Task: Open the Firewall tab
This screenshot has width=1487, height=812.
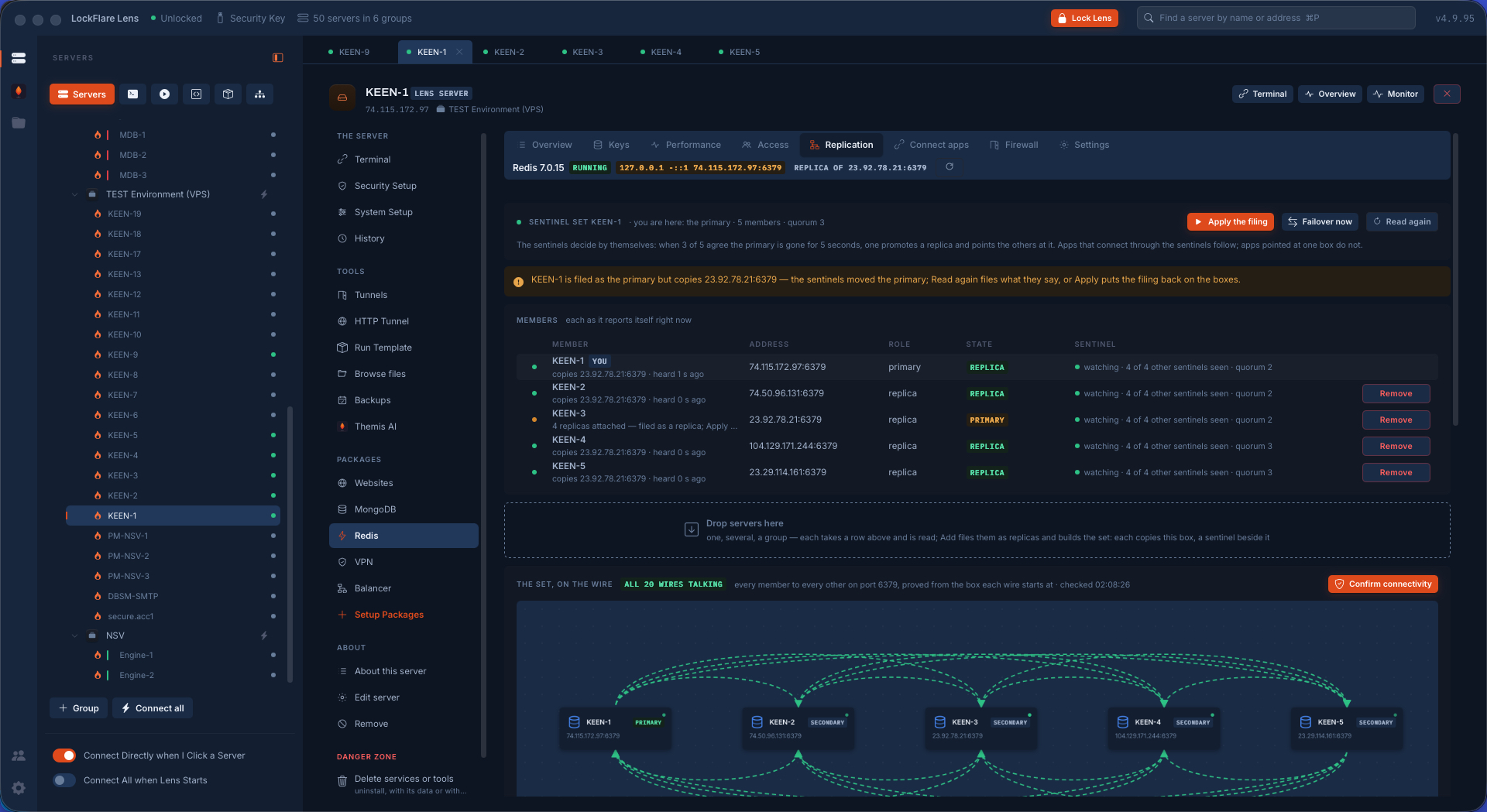Action: pos(1014,145)
